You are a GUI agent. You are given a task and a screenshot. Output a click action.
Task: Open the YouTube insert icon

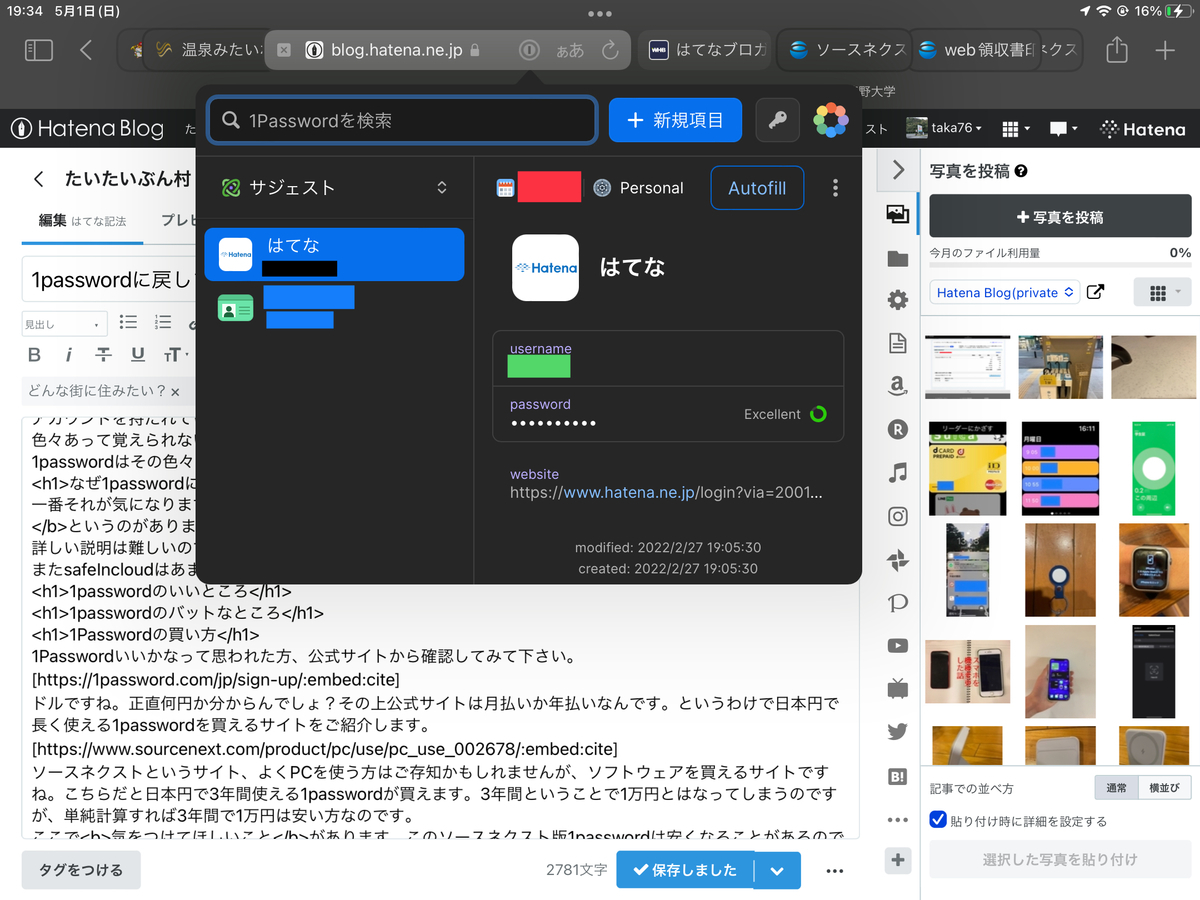click(x=897, y=646)
